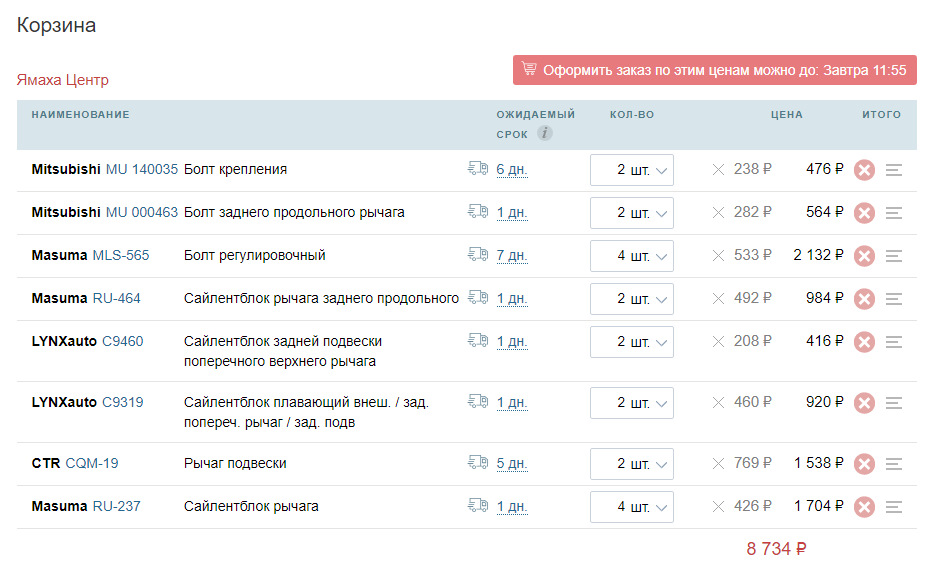Image resolution: width=930 pixels, height=569 pixels.
Task: Open menu lines icon for MU 000463 row
Action: pyautogui.click(x=894, y=213)
